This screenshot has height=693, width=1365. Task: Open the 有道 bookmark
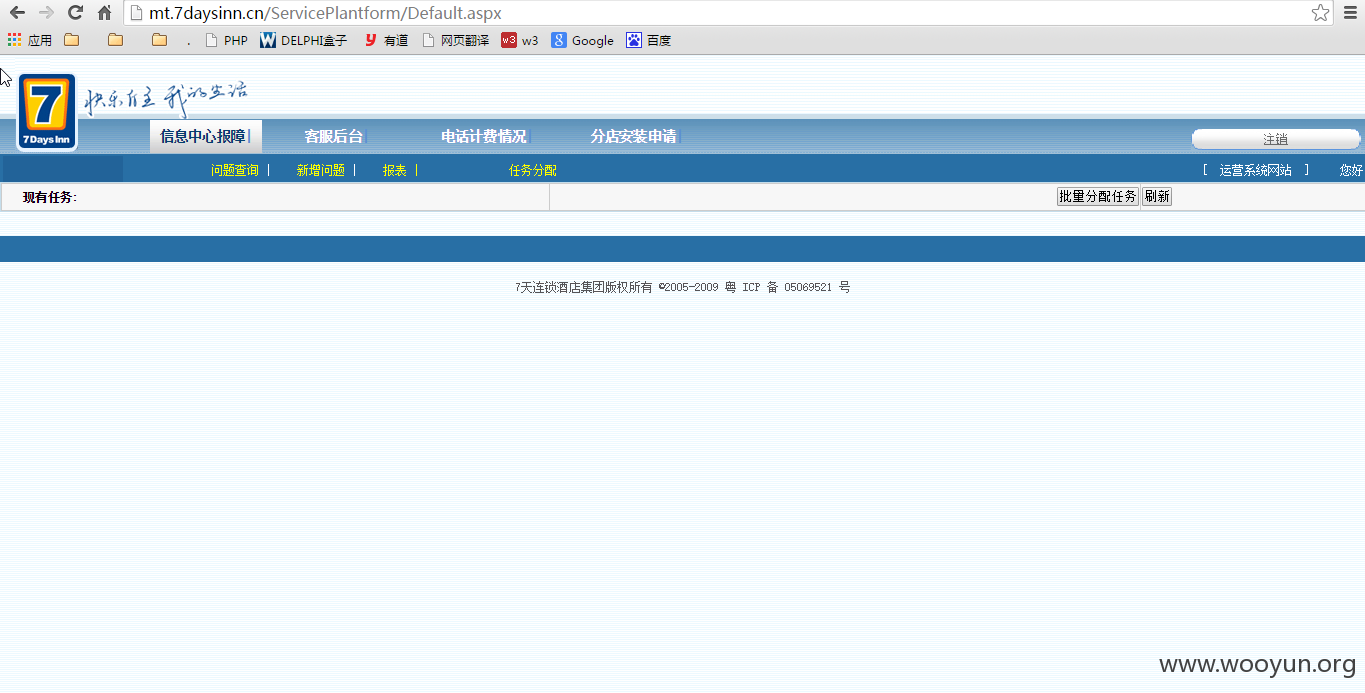(x=386, y=40)
